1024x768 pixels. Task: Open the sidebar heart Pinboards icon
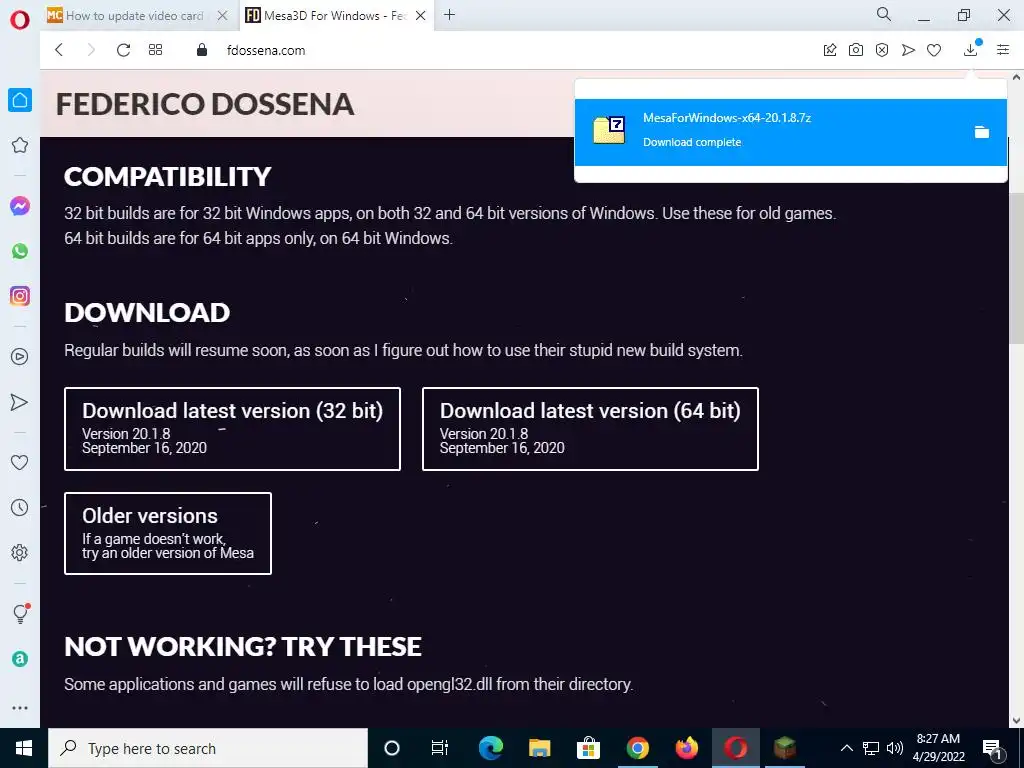point(20,462)
